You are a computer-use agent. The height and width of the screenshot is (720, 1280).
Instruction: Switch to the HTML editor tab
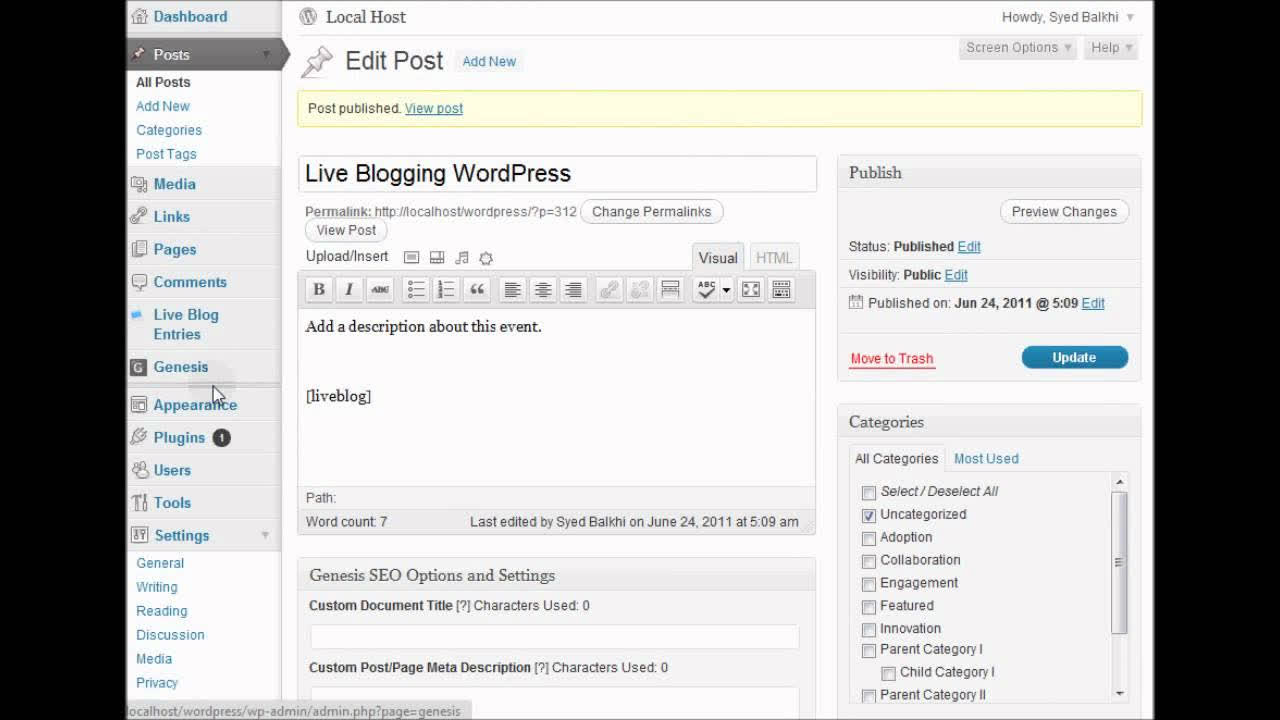[x=774, y=258]
